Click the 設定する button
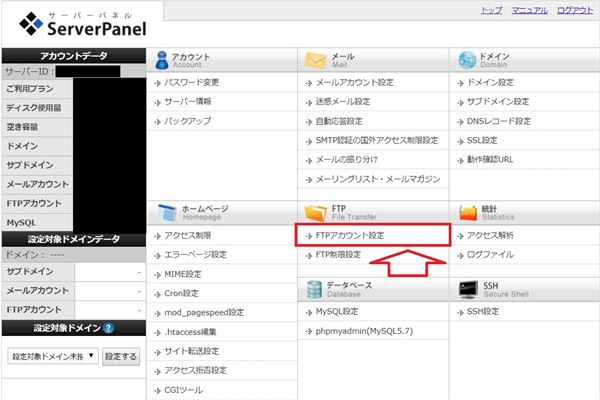 coord(121,356)
